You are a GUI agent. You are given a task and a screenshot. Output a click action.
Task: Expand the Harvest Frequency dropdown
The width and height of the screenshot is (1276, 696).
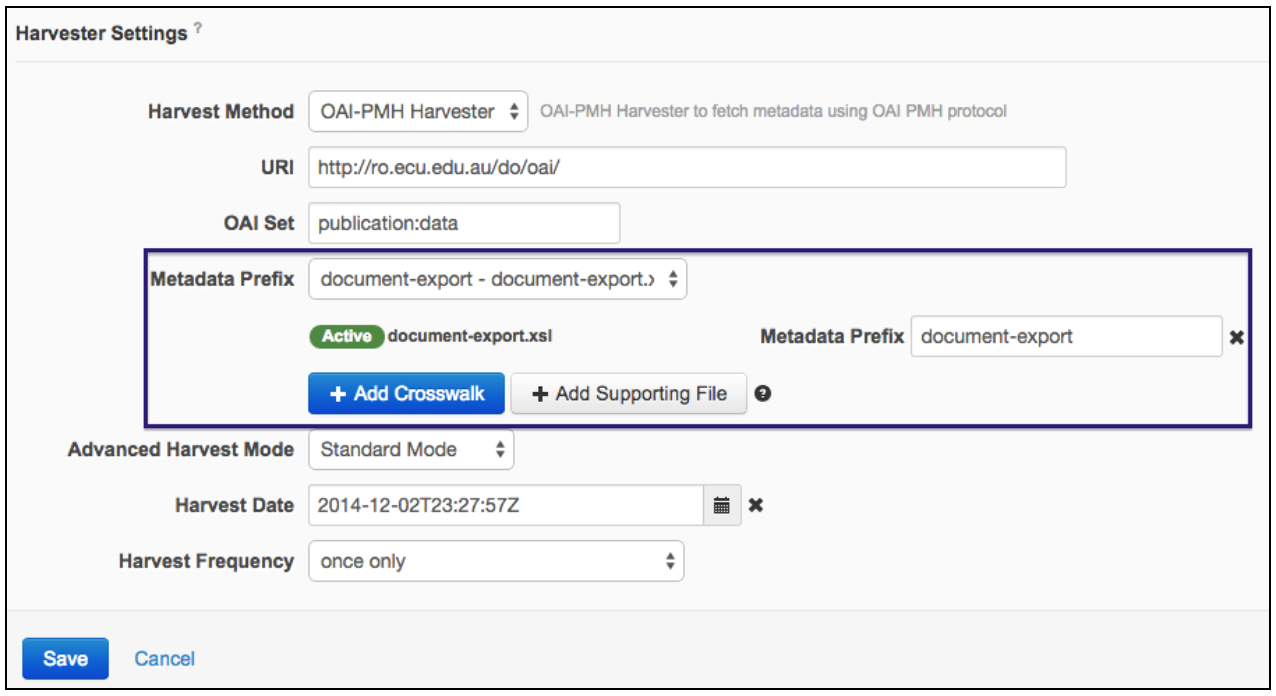pos(496,562)
